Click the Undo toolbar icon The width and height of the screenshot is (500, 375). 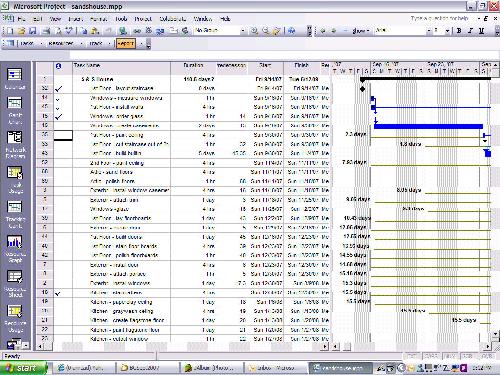108,31
